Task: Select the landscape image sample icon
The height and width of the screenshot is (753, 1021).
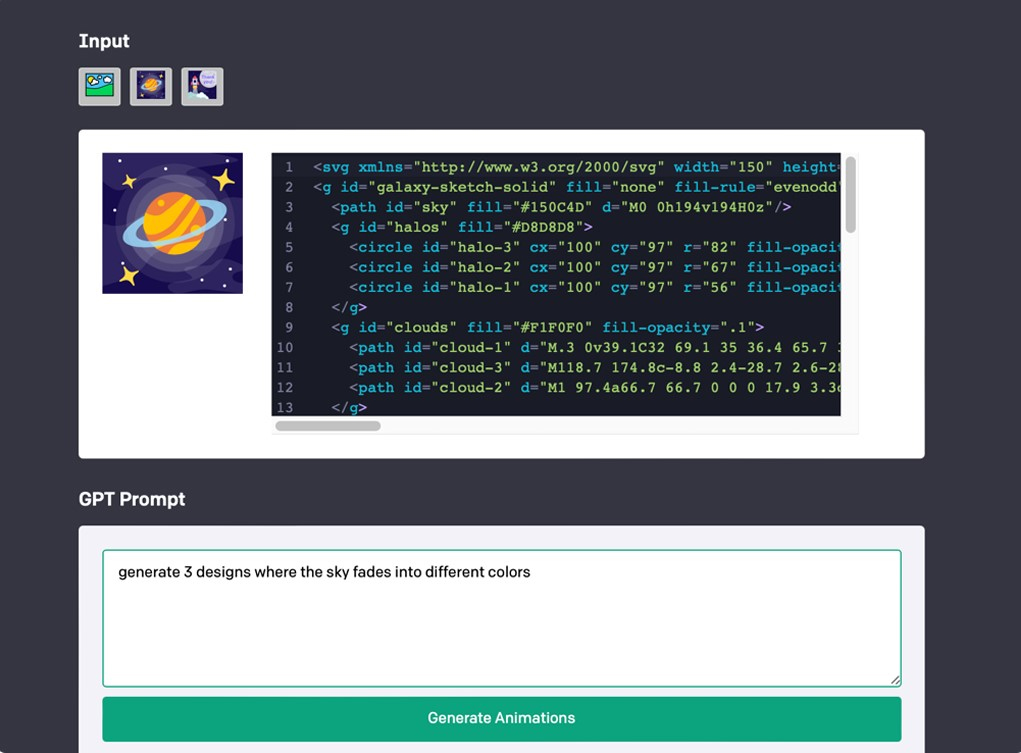Action: (100, 86)
